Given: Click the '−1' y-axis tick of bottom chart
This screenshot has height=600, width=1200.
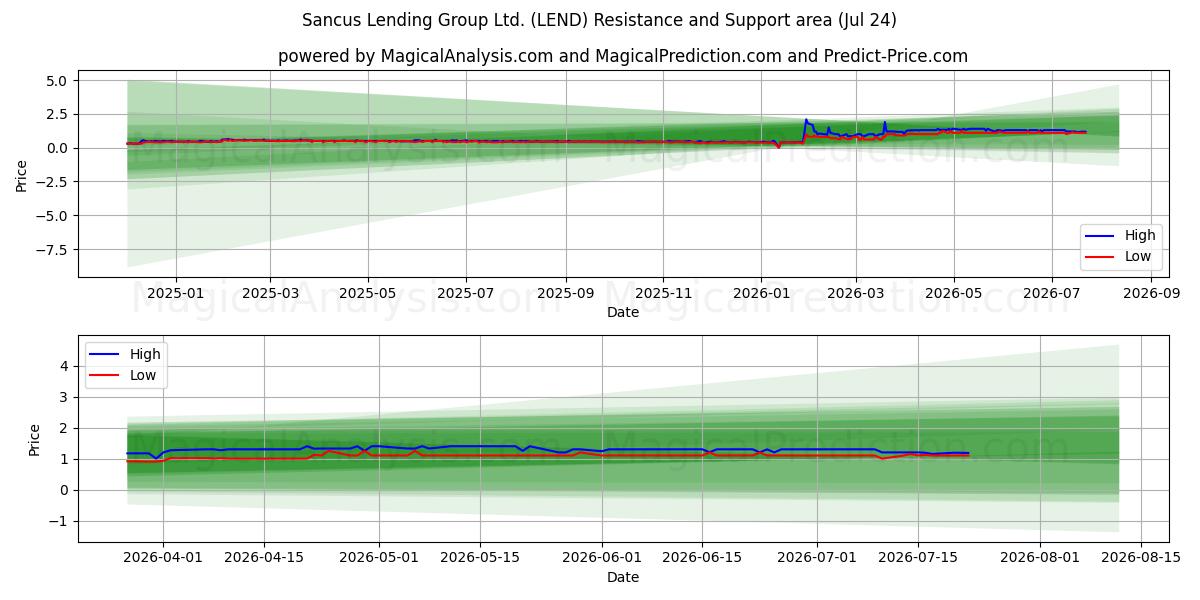Looking at the screenshot, I should [x=58, y=521].
